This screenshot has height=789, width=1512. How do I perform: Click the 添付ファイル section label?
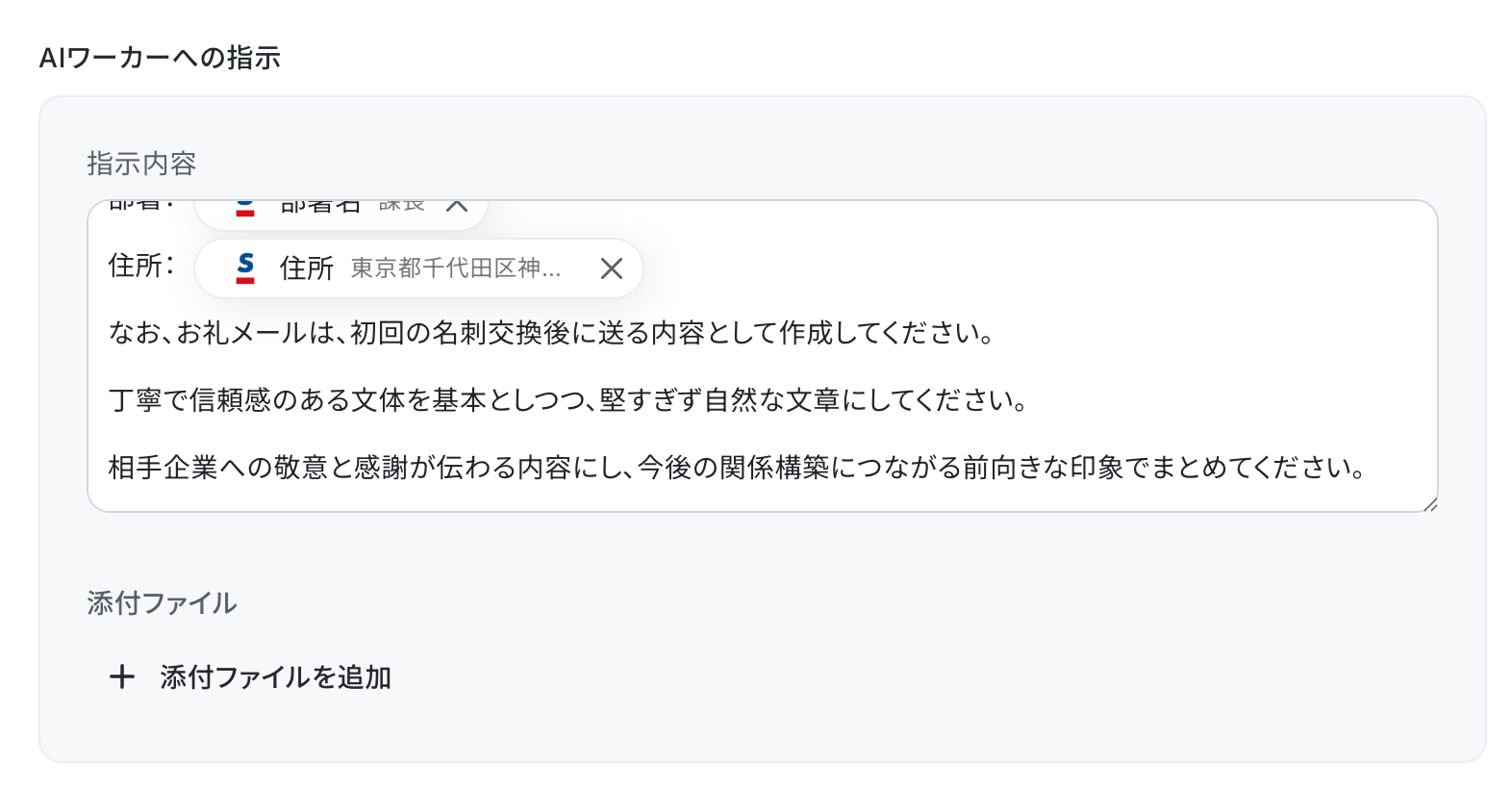[162, 603]
